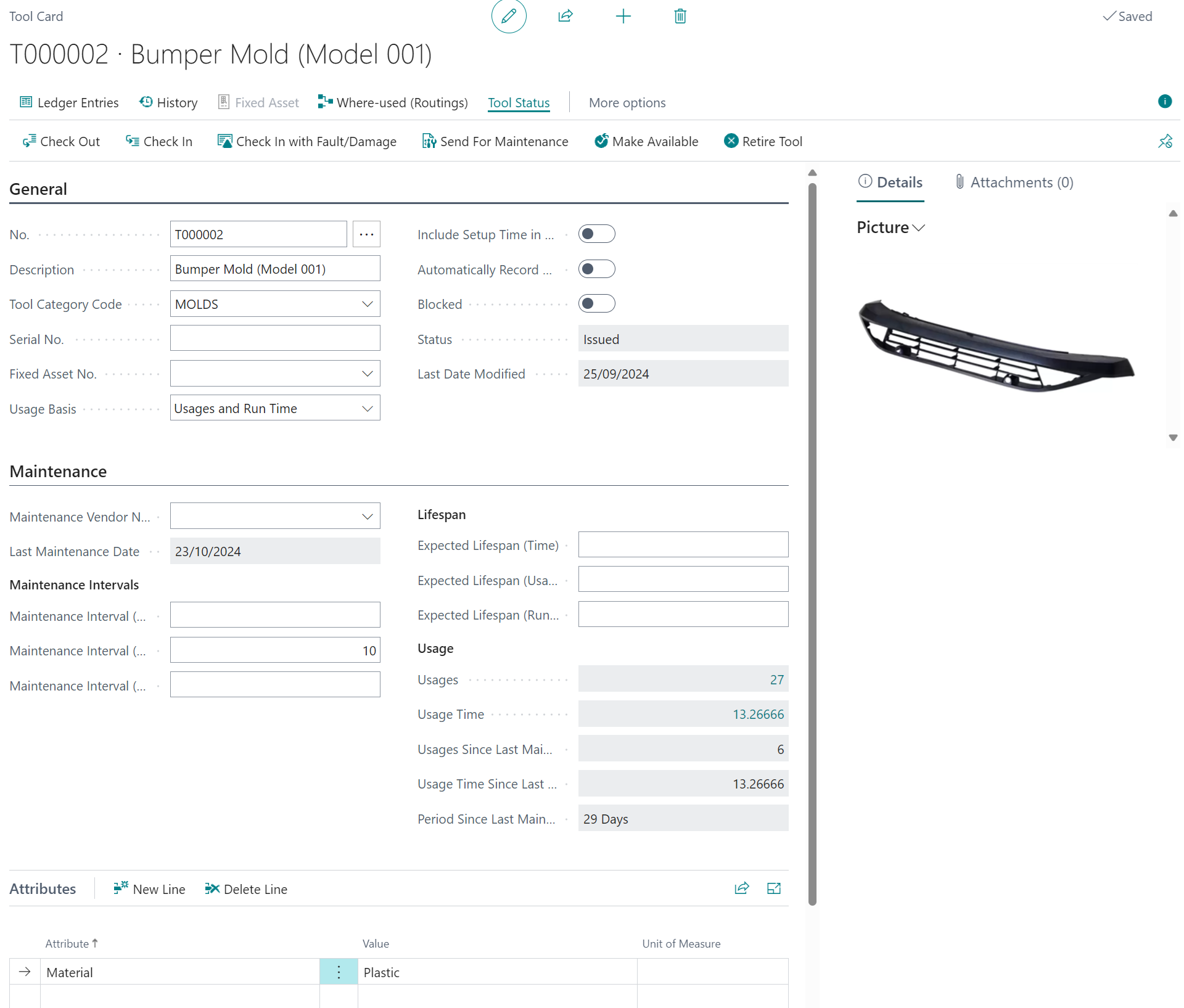The image size is (1184, 1008).
Task: Click the pin action bar icon
Action: point(1164,141)
